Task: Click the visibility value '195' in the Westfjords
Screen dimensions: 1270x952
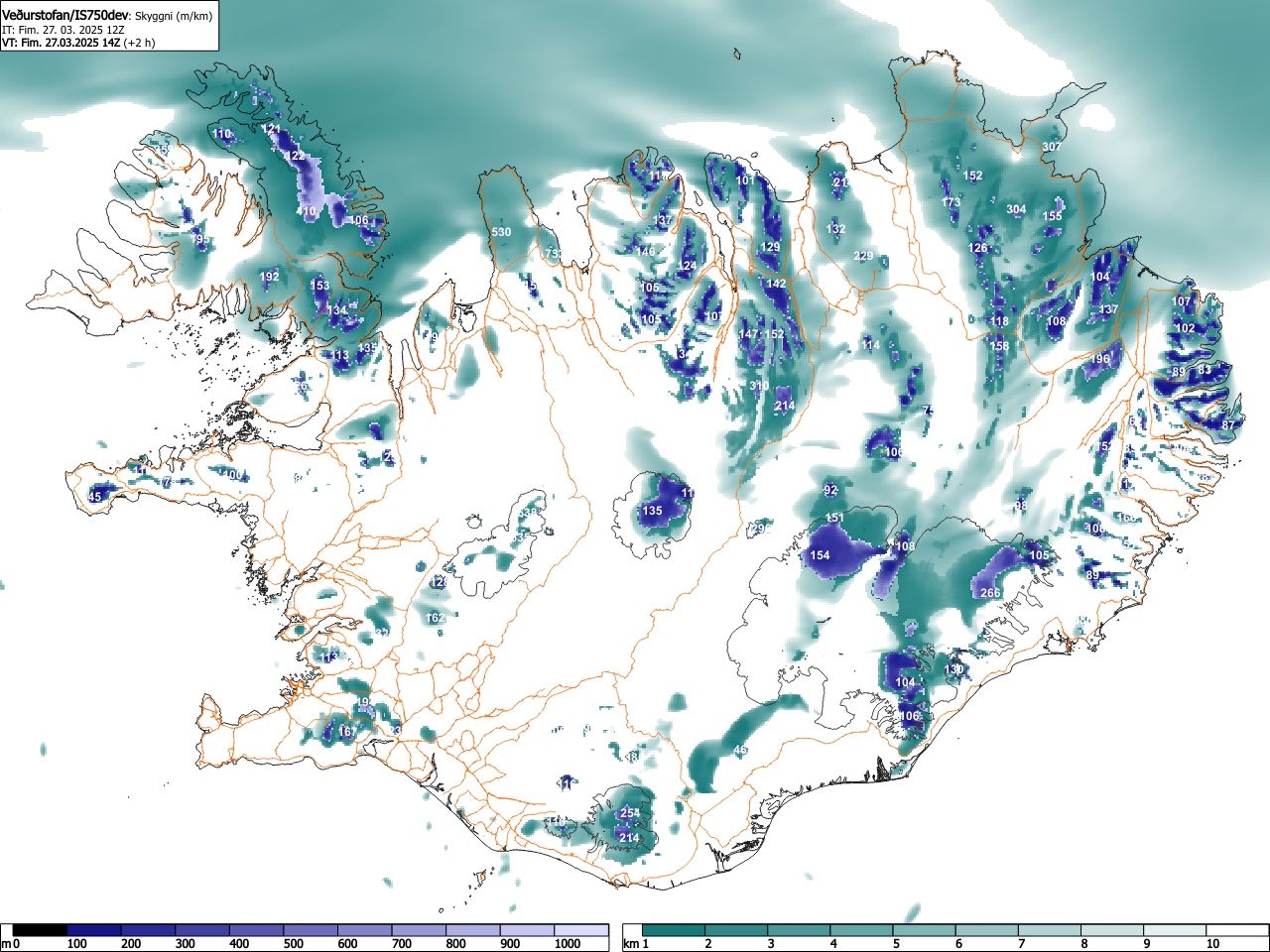Action: click(199, 239)
